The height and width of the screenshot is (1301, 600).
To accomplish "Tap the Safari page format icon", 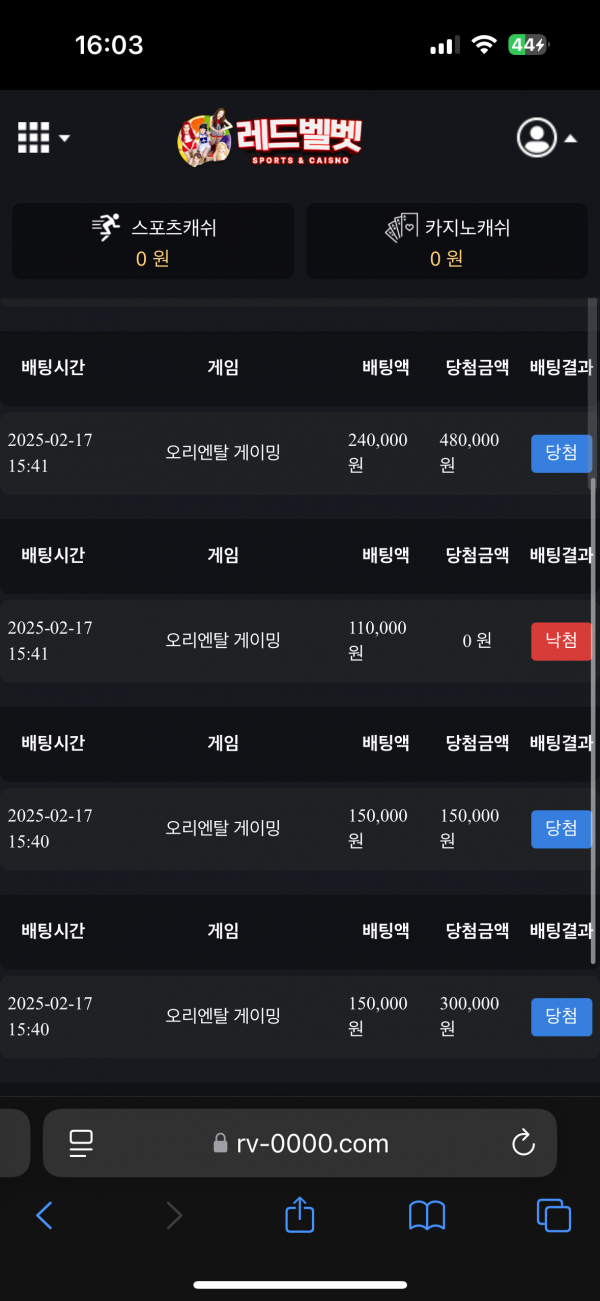I will [81, 1143].
